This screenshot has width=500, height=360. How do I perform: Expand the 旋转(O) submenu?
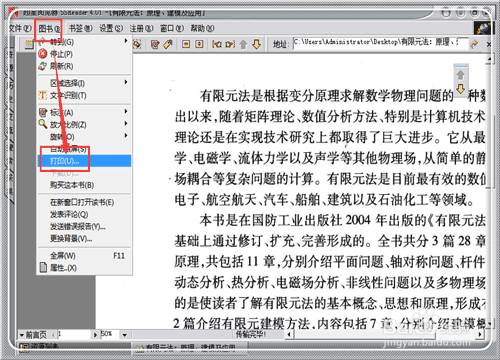[84, 137]
